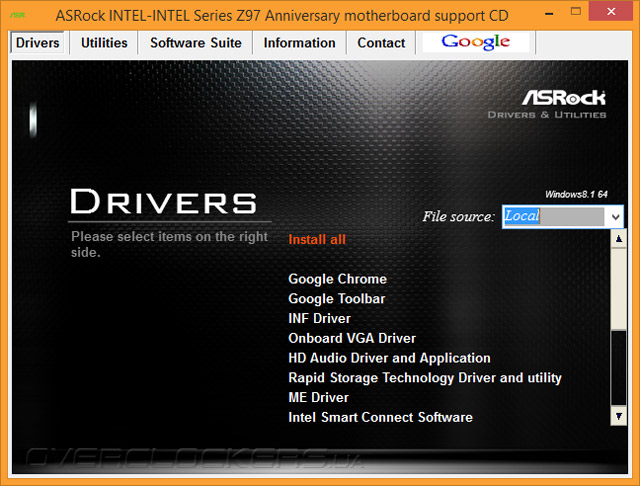Choose Onboard VGA Driver
The height and width of the screenshot is (486, 640).
coord(352,338)
